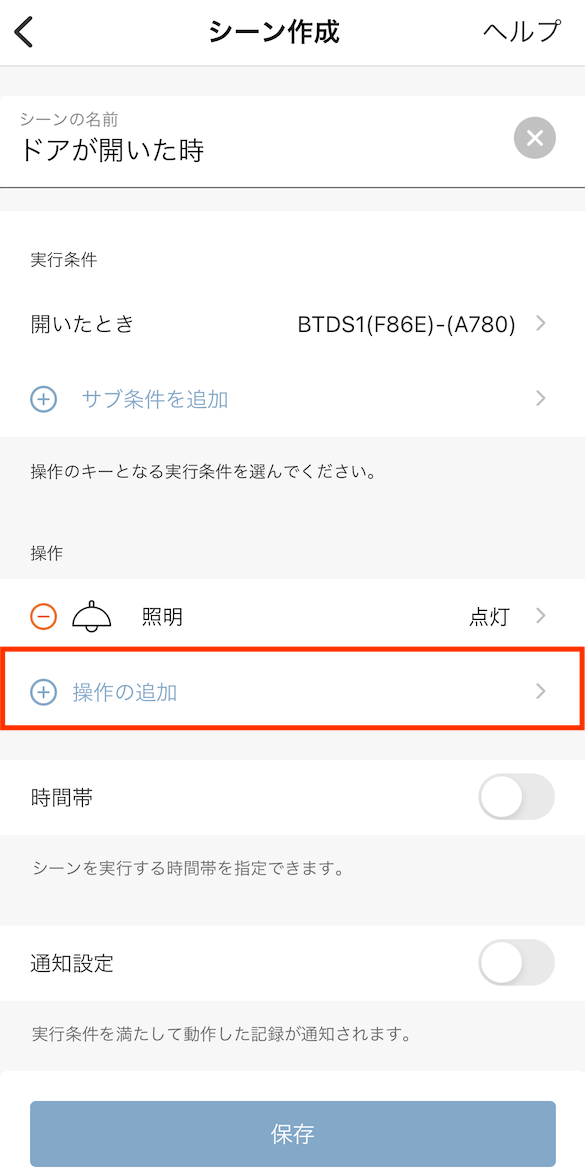Remove 照明 action with orange minus icon
Image resolution: width=585 pixels, height=1175 pixels.
(43, 617)
